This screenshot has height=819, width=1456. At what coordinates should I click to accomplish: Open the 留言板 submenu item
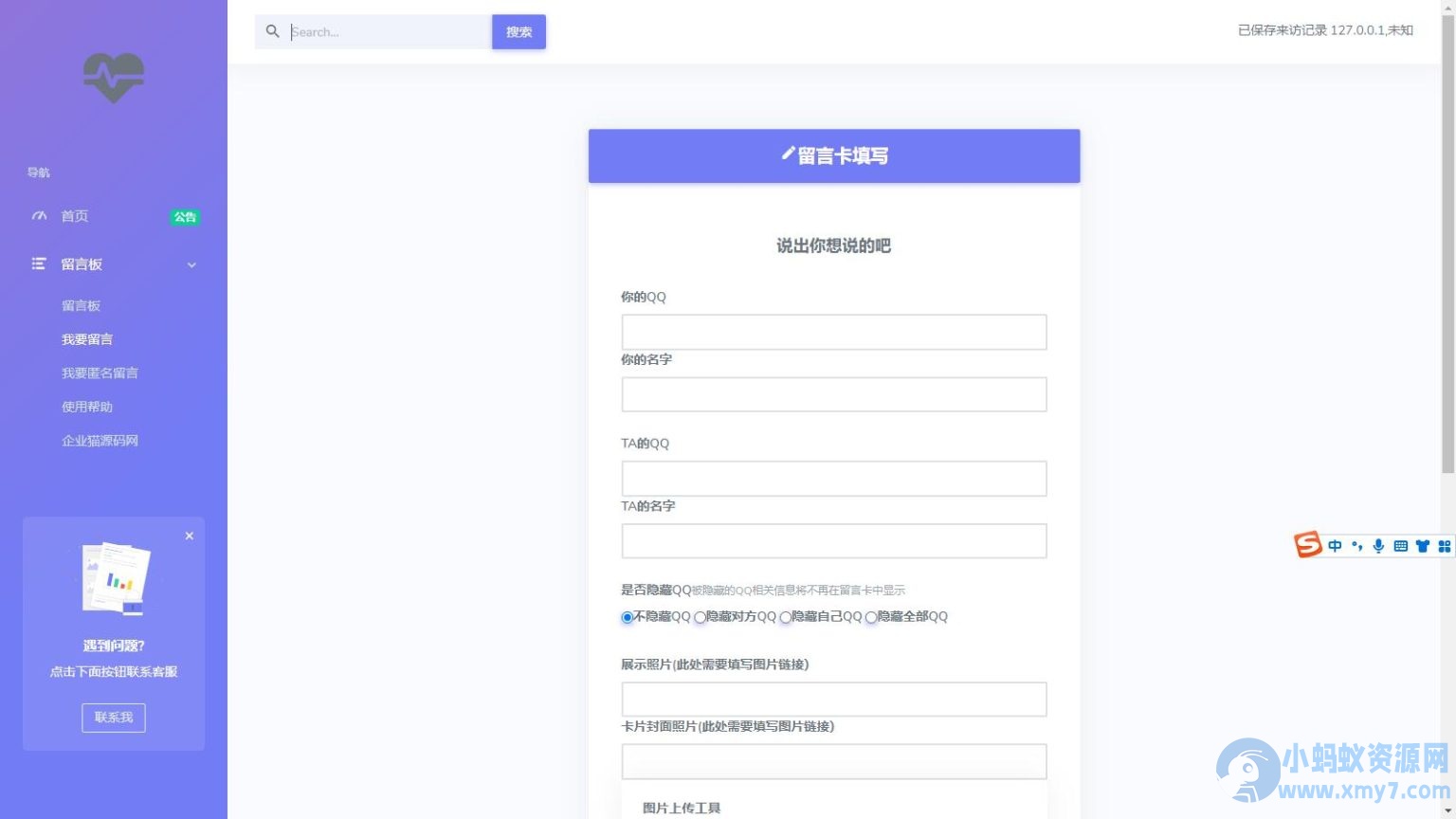coord(81,305)
